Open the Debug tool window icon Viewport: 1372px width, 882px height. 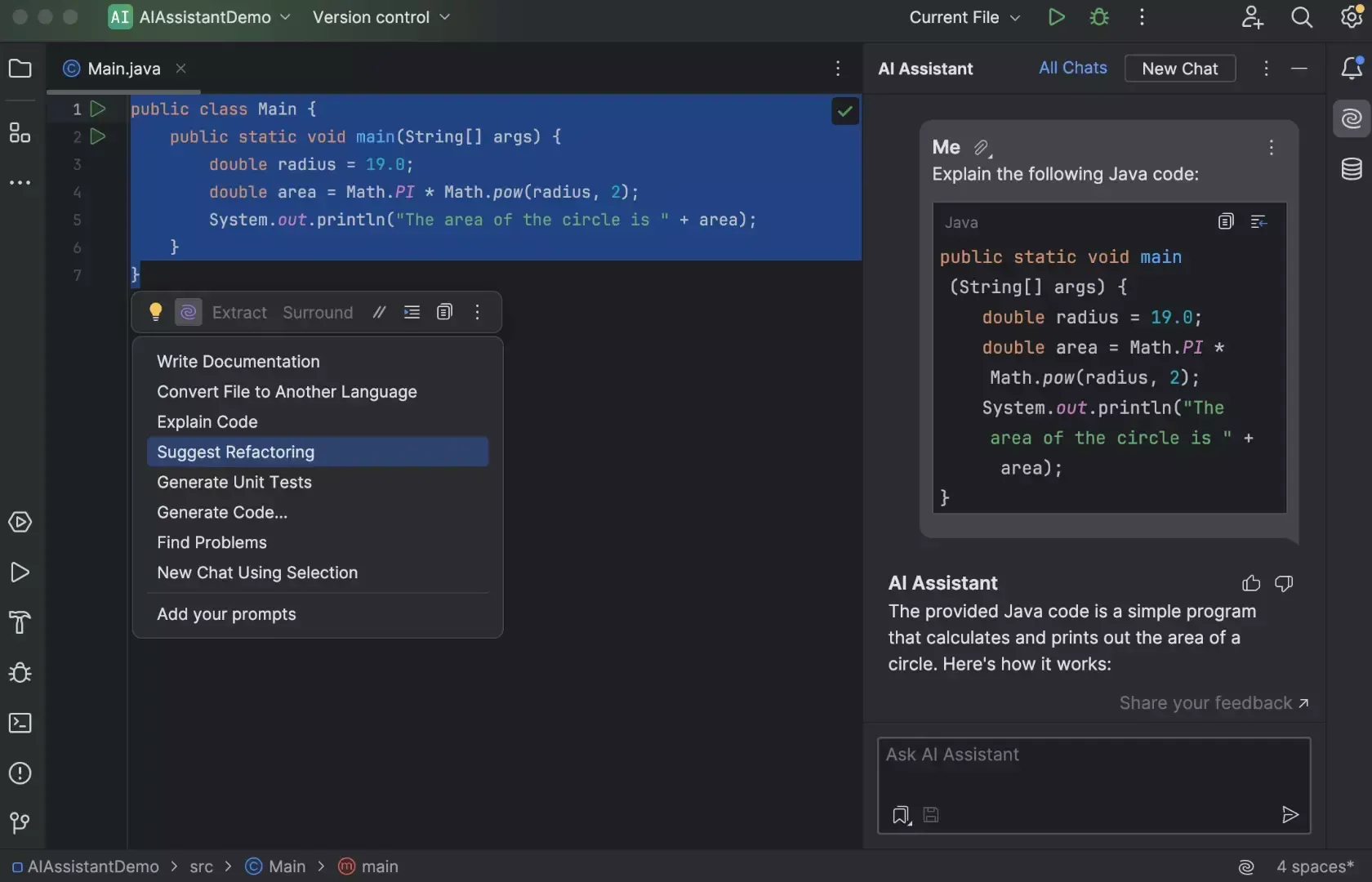pos(20,673)
